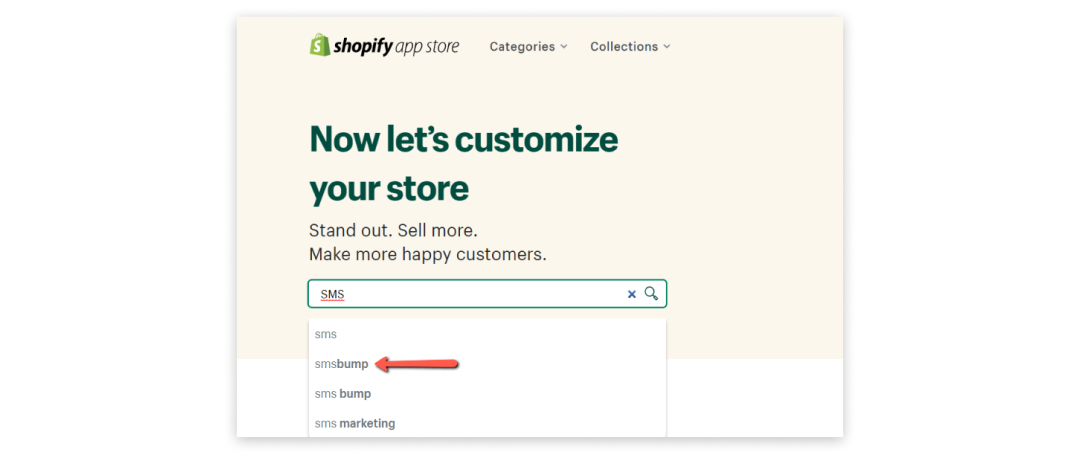This screenshot has width=1080, height=460.
Task: Click the "Now let's customize" heading line
Action: click(x=464, y=140)
